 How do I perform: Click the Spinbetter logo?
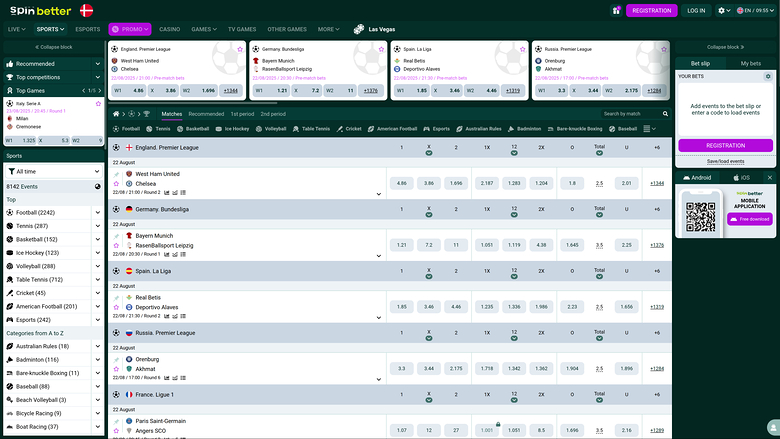pyautogui.click(x=41, y=10)
